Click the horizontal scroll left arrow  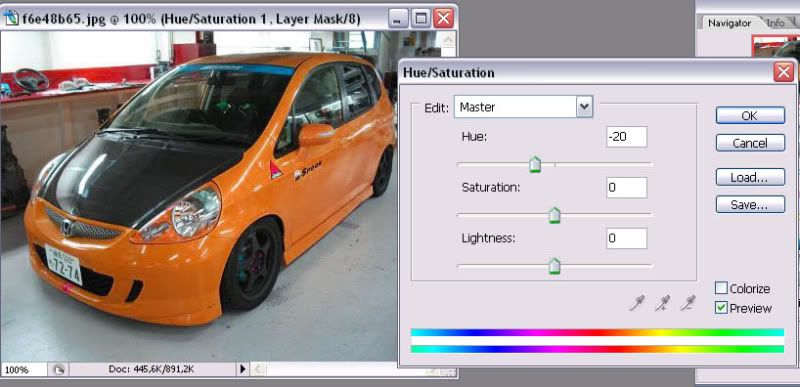[258, 369]
